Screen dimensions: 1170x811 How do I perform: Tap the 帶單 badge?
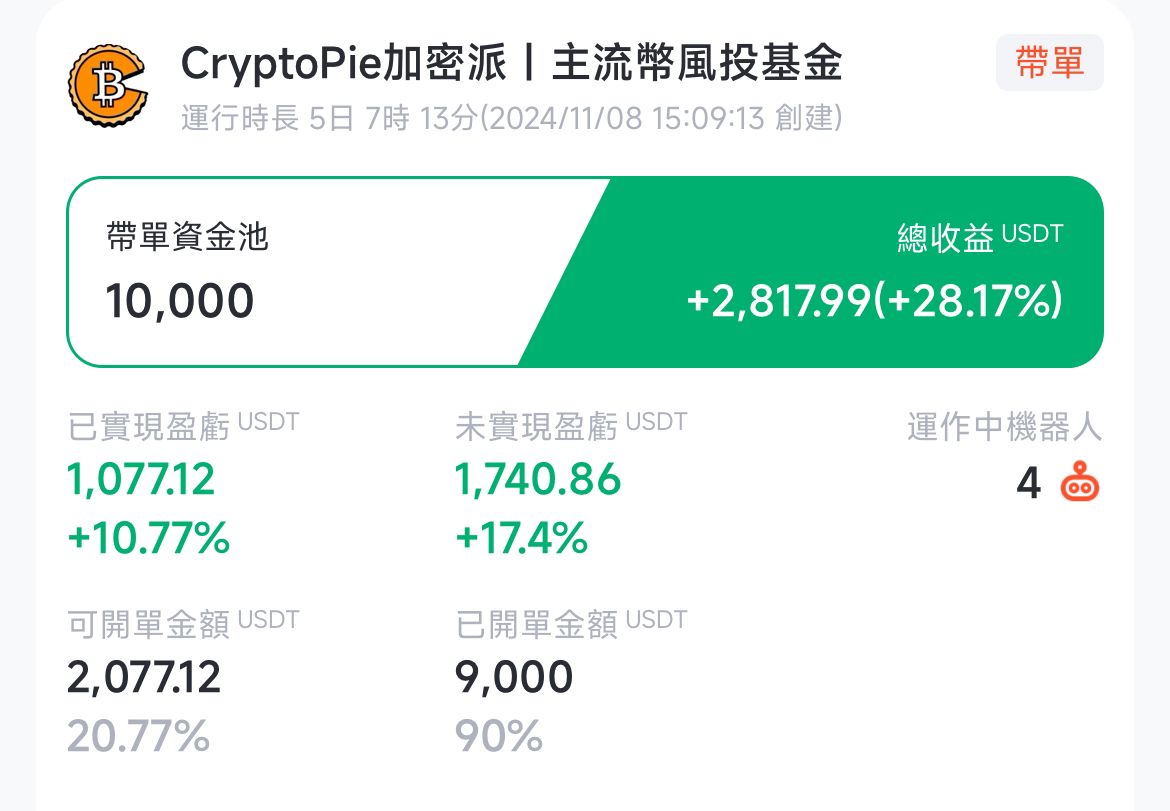click(x=1049, y=63)
